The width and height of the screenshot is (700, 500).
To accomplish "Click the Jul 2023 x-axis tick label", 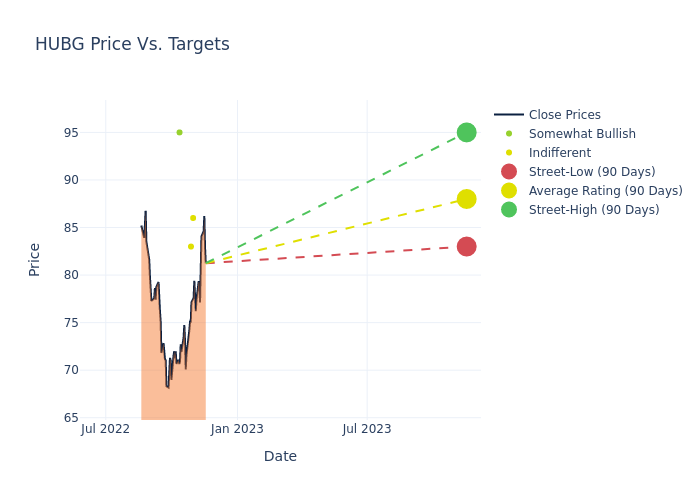I will (x=367, y=429).
